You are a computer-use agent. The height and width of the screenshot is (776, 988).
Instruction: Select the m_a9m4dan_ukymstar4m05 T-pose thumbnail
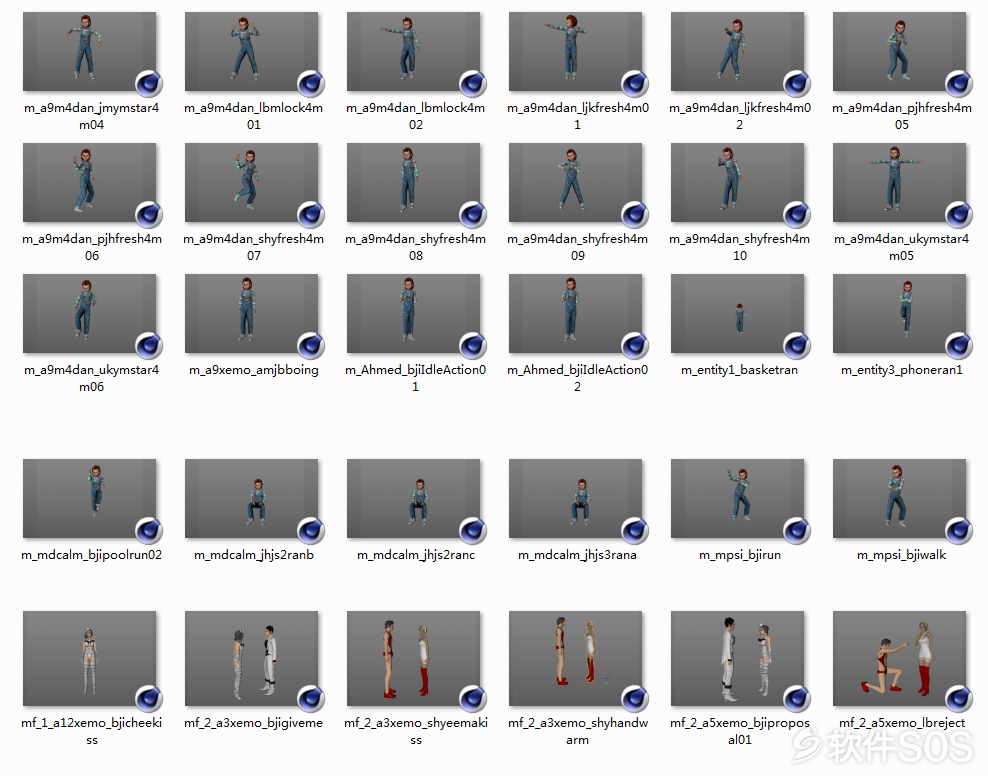(899, 182)
